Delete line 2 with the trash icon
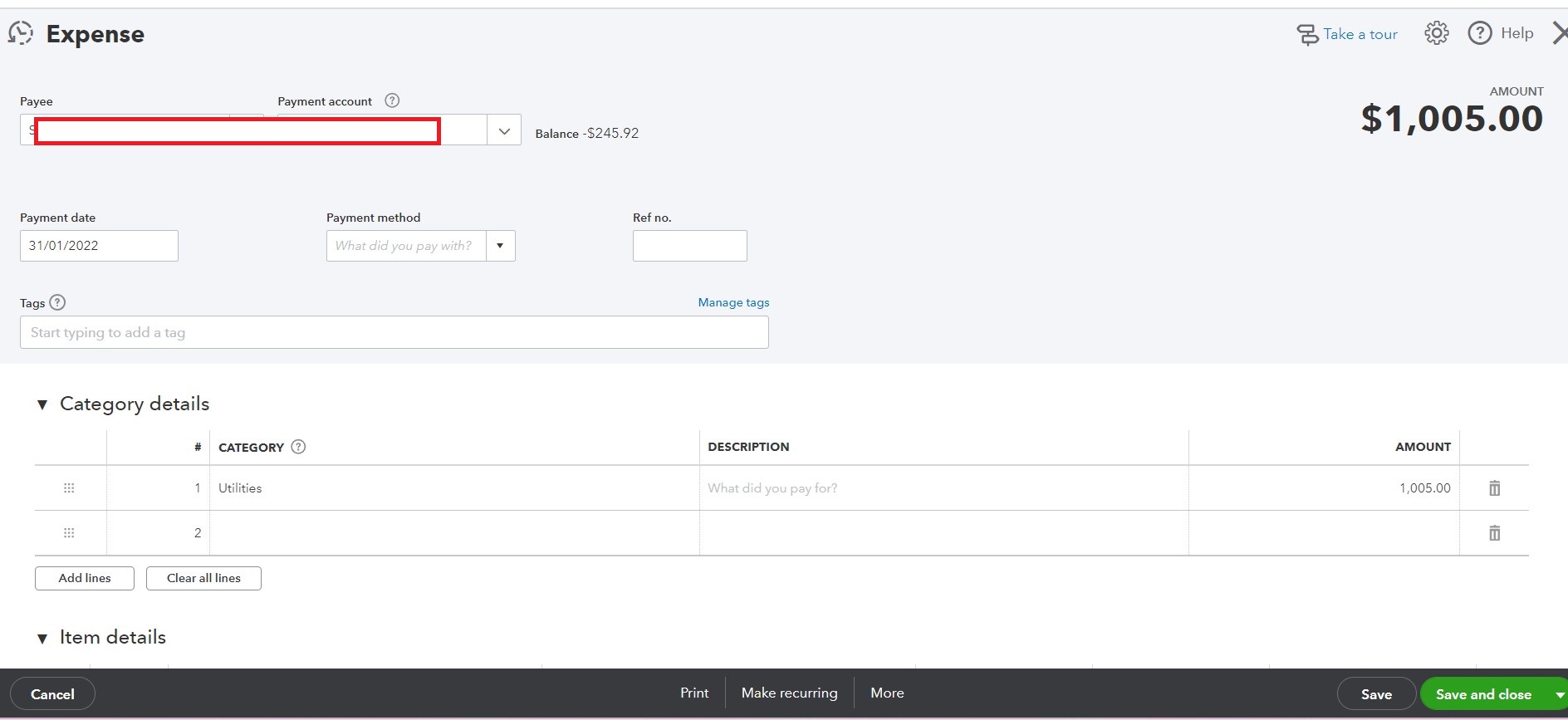This screenshot has width=1568, height=720. [1494, 533]
